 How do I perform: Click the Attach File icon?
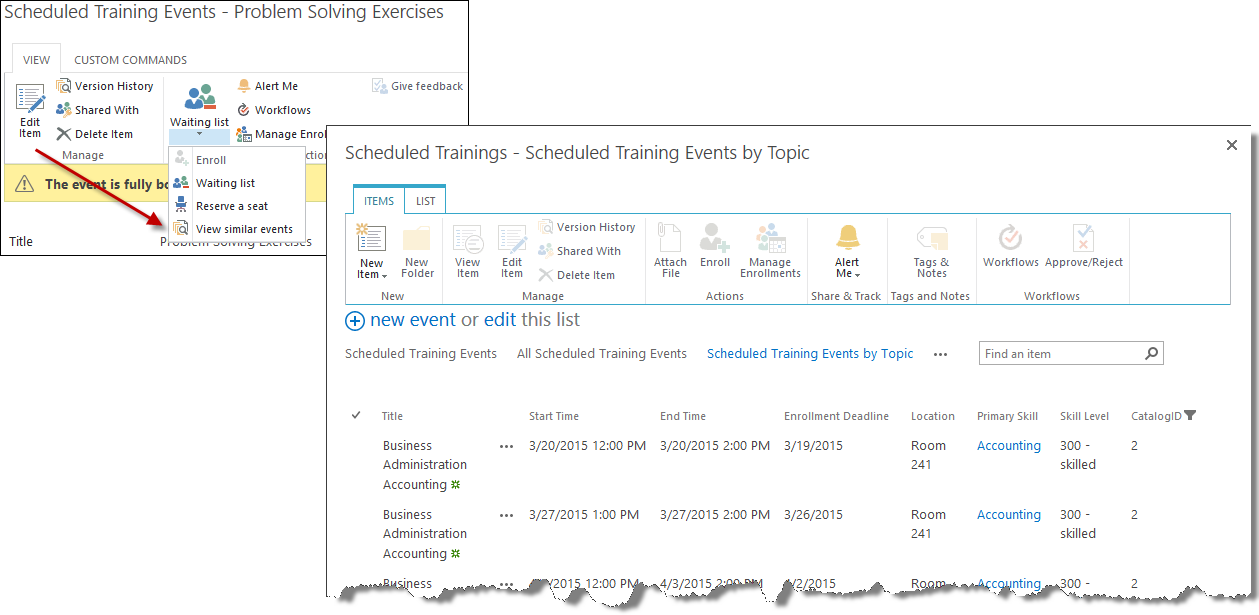pos(670,240)
